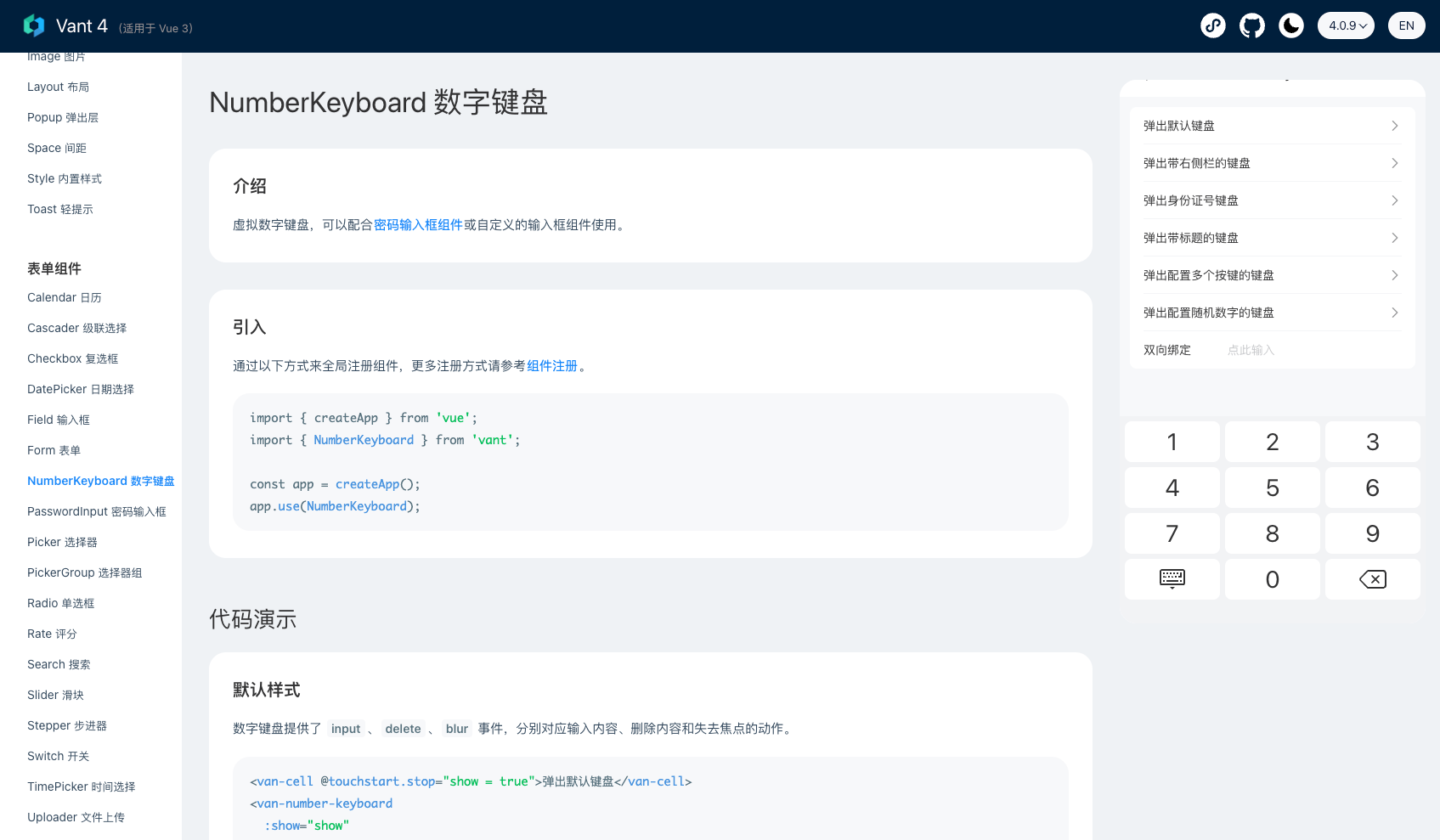The height and width of the screenshot is (840, 1440).
Task: Tap keyboard key 7
Action: point(1172,533)
